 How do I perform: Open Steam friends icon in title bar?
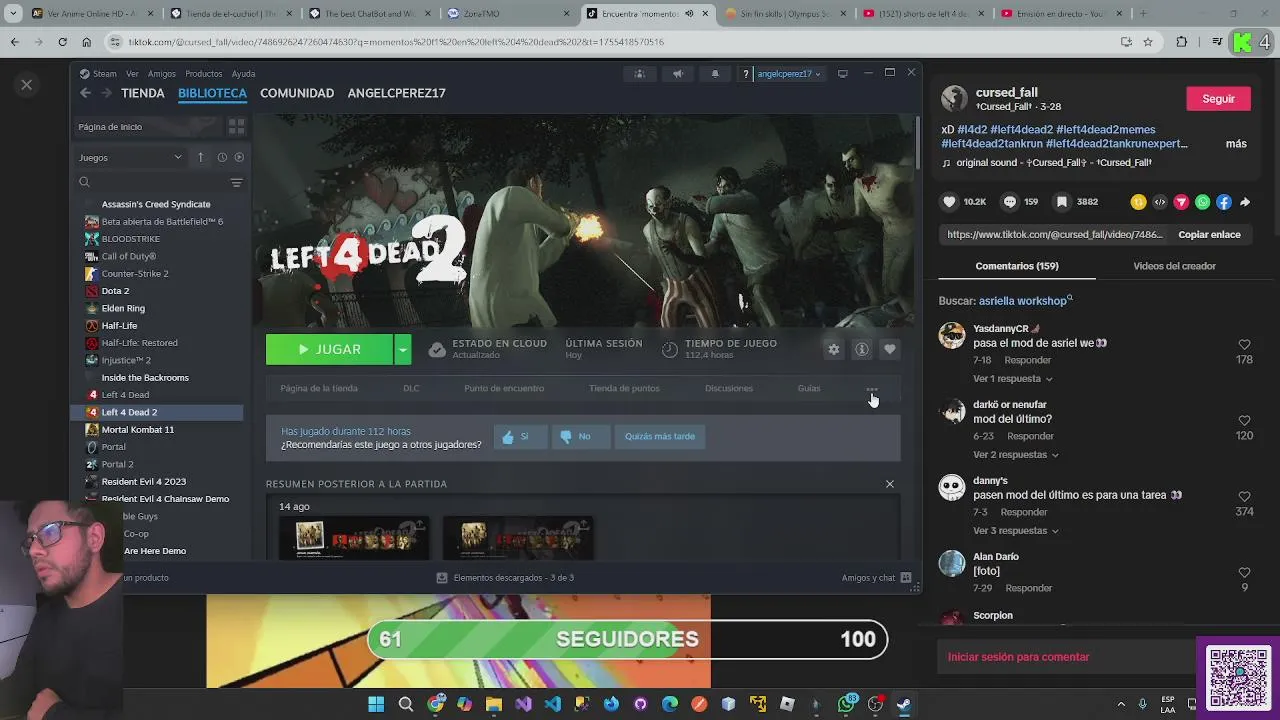[x=639, y=73]
